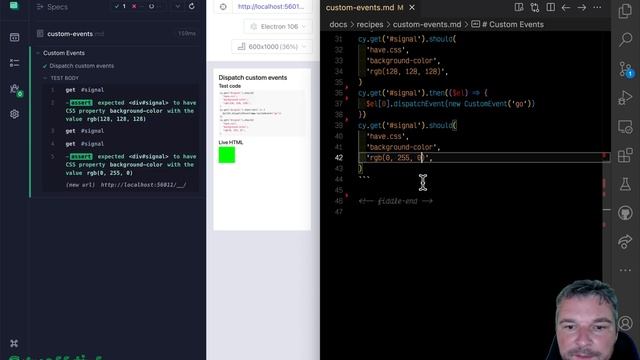Screen dimensions: 640x360
Task: Click the fiddle-end comment on line 46
Action: (395, 201)
